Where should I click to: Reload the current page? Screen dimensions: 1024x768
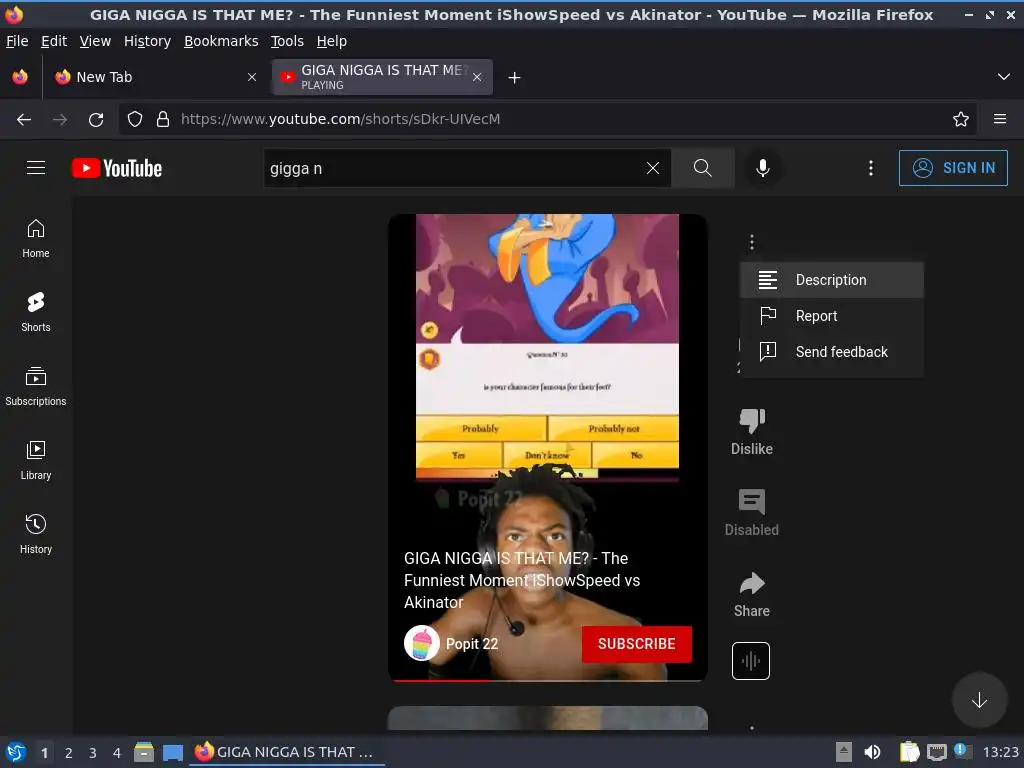point(96,119)
